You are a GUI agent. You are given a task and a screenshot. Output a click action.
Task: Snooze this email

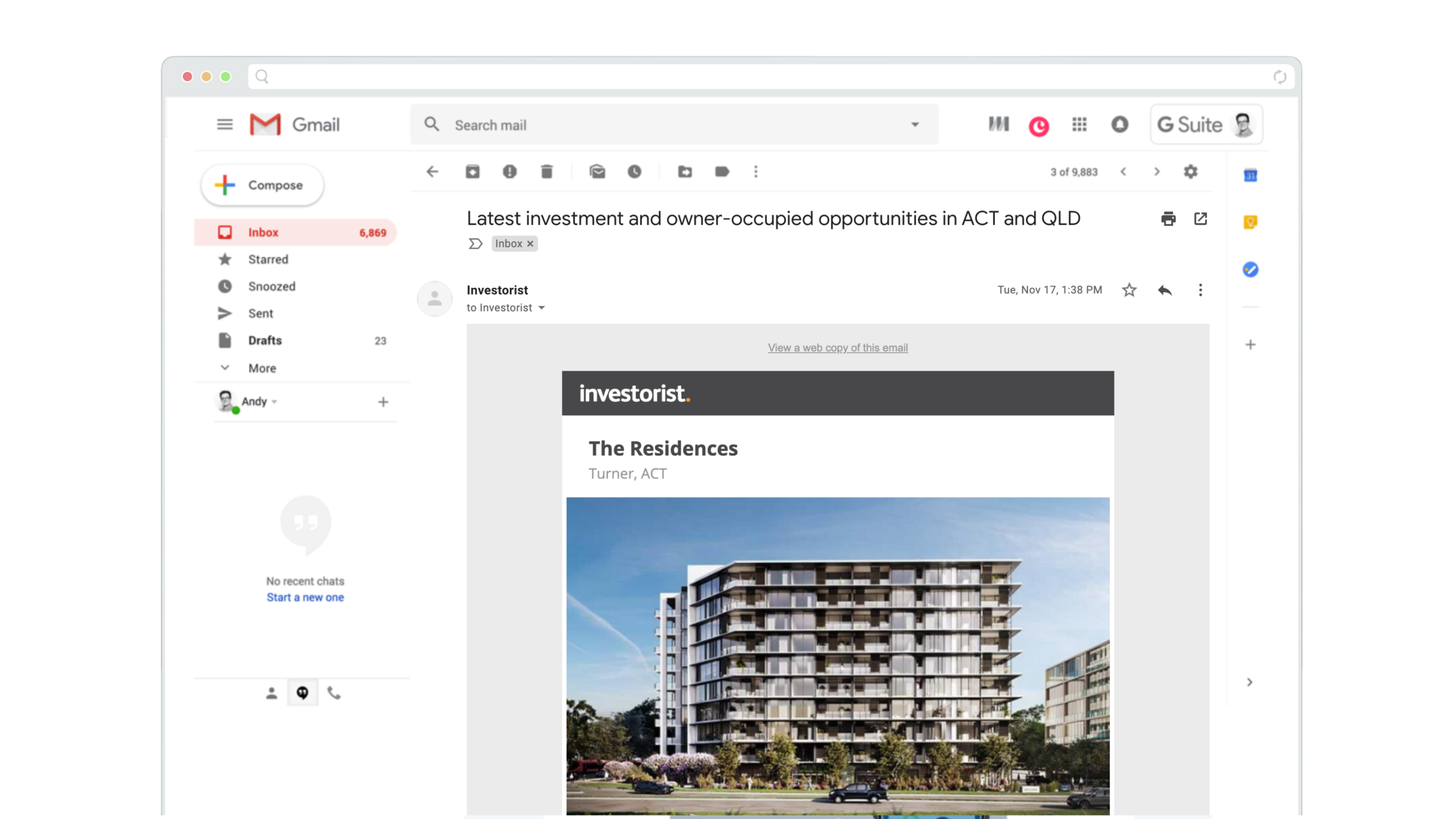634,171
